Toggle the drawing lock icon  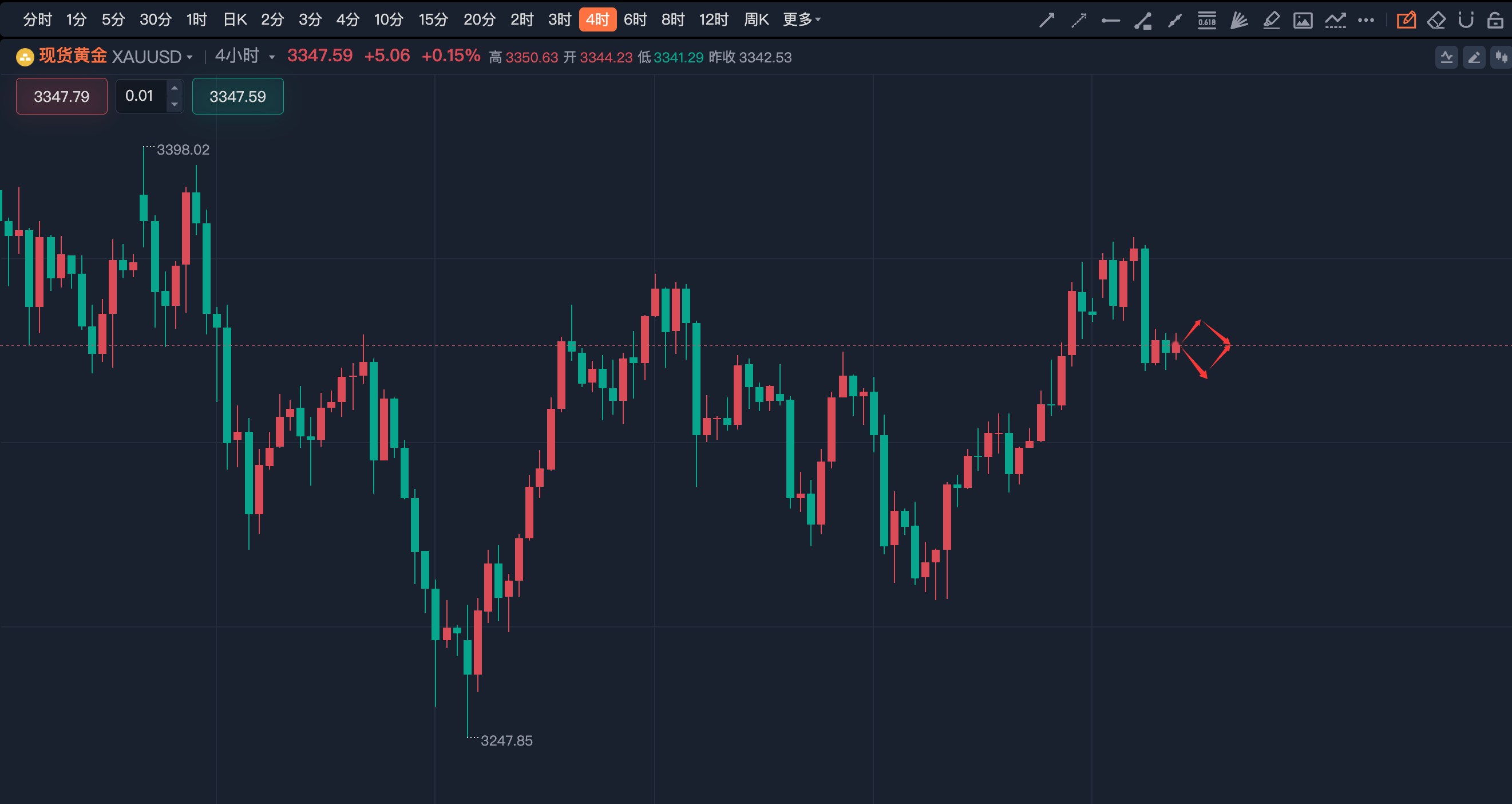coord(1495,20)
